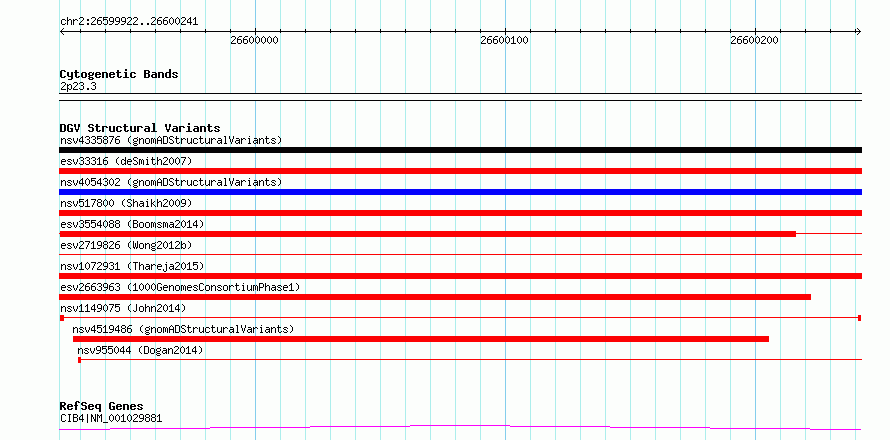The height and width of the screenshot is (440, 890).
Task: Click the red esv2663963 variant bar
Action: pyautogui.click(x=435, y=297)
